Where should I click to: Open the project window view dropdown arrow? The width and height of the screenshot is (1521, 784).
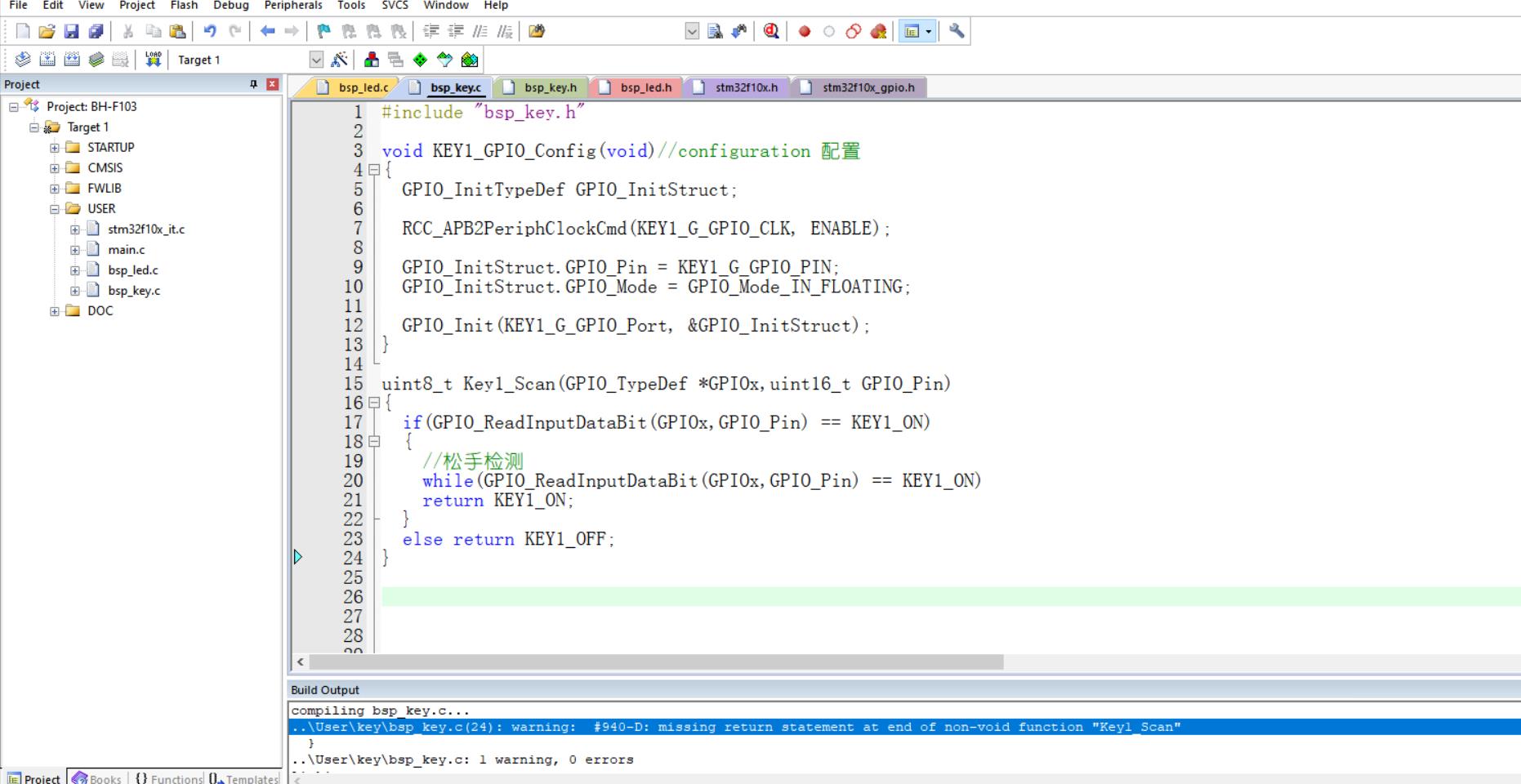(929, 32)
